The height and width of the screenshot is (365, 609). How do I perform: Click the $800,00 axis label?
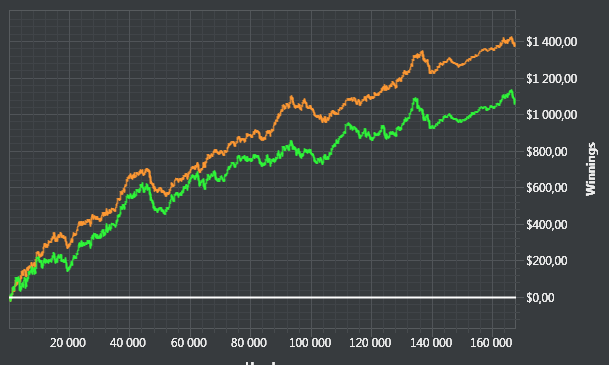[547, 151]
